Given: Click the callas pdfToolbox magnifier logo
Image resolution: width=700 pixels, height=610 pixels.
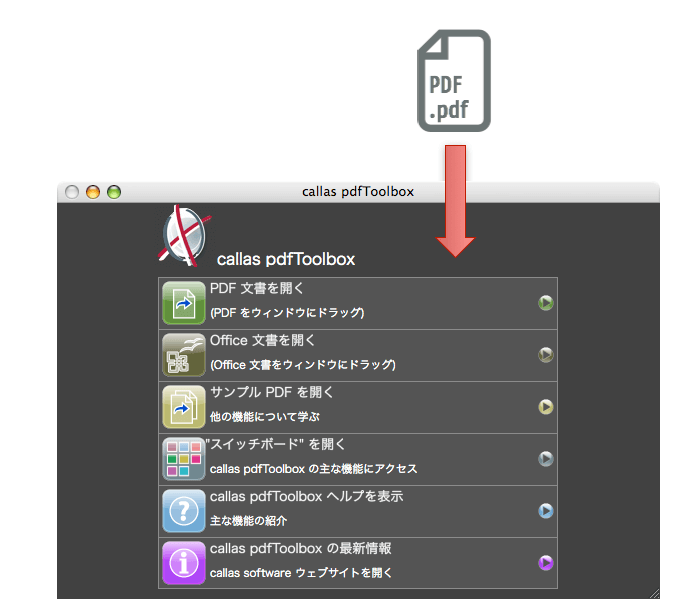Looking at the screenshot, I should (x=184, y=235).
